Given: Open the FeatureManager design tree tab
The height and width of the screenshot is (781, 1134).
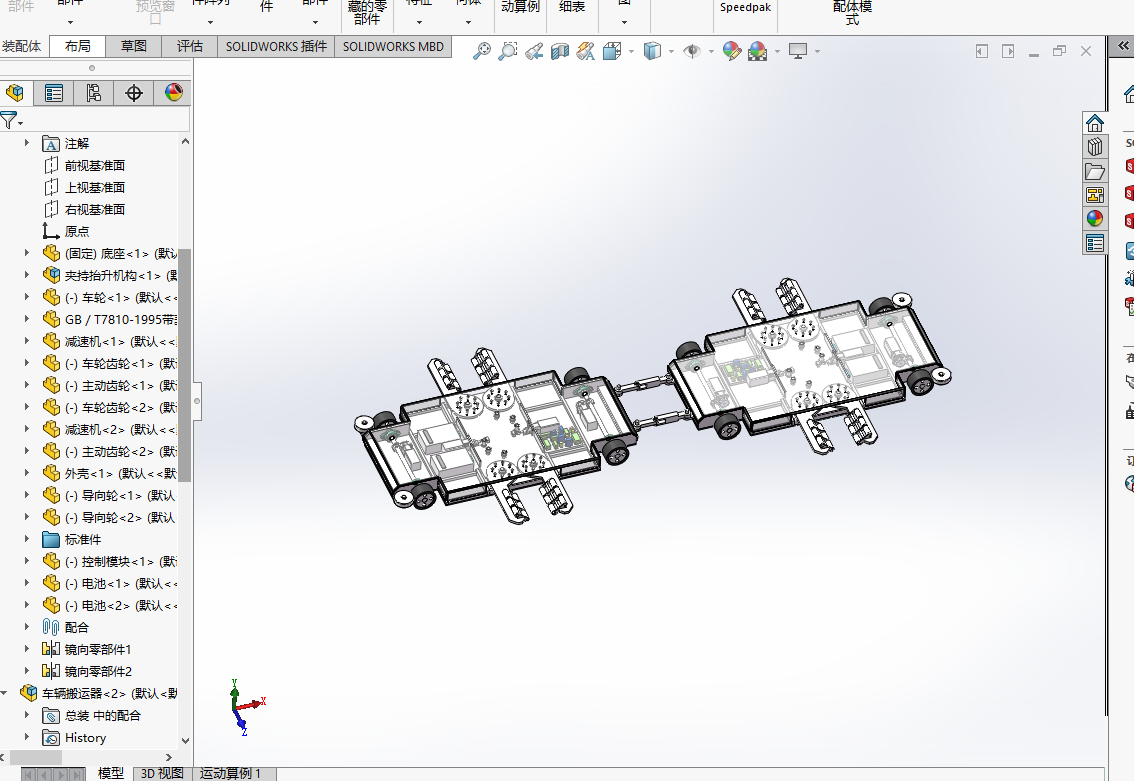Looking at the screenshot, I should click(15, 93).
